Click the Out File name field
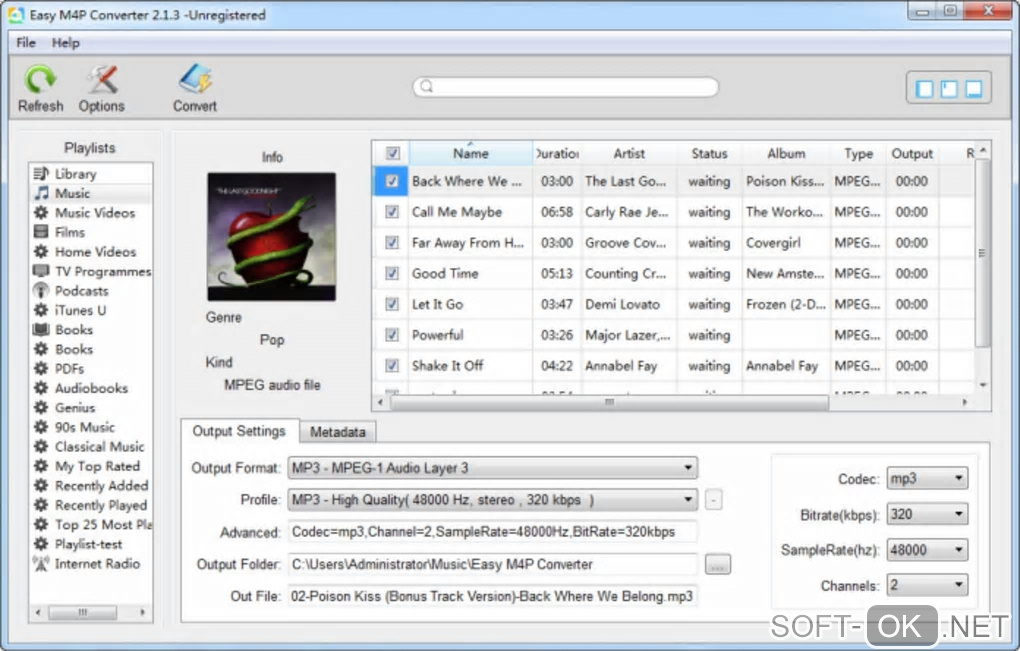 click(x=492, y=596)
